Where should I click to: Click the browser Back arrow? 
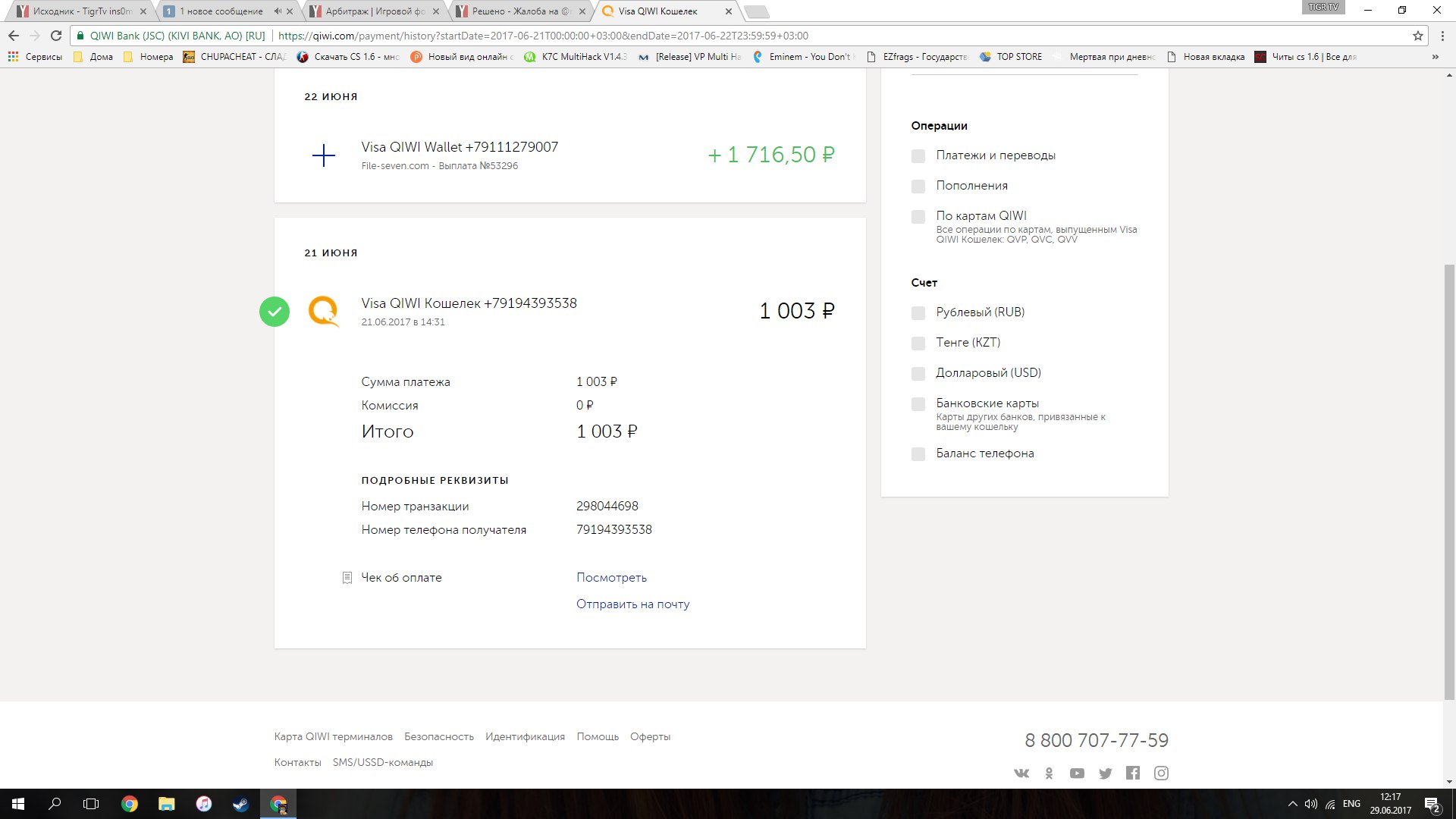14,36
